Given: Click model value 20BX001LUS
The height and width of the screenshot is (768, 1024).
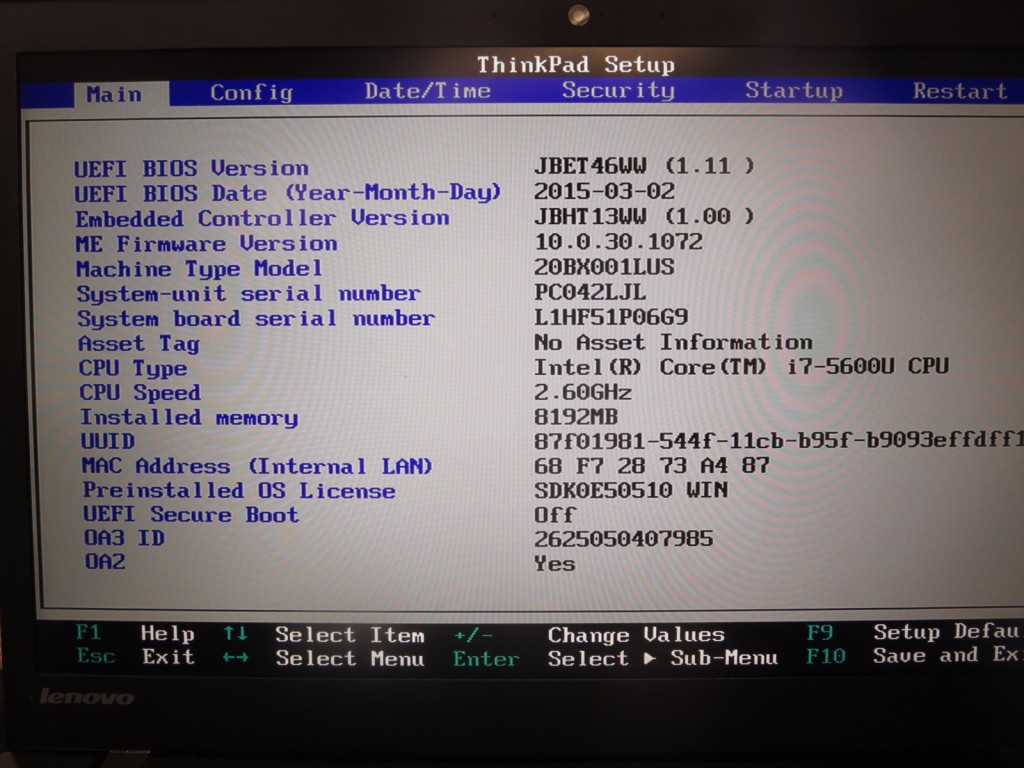Looking at the screenshot, I should point(605,266).
